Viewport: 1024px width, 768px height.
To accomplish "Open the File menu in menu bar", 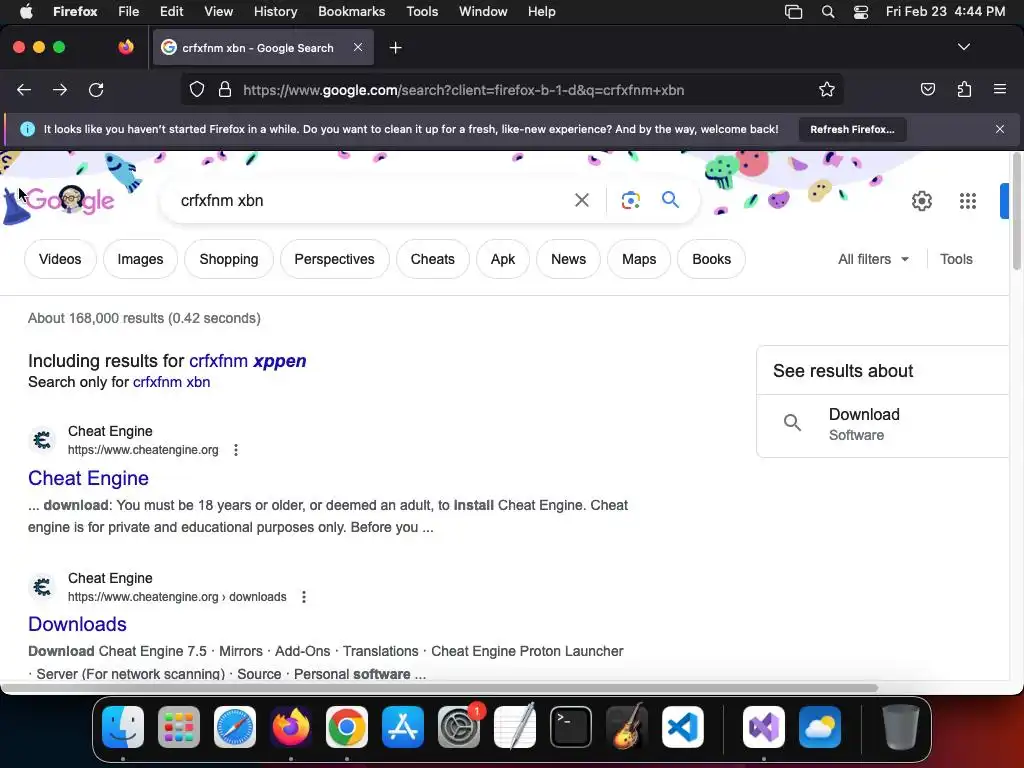I will (x=128, y=12).
